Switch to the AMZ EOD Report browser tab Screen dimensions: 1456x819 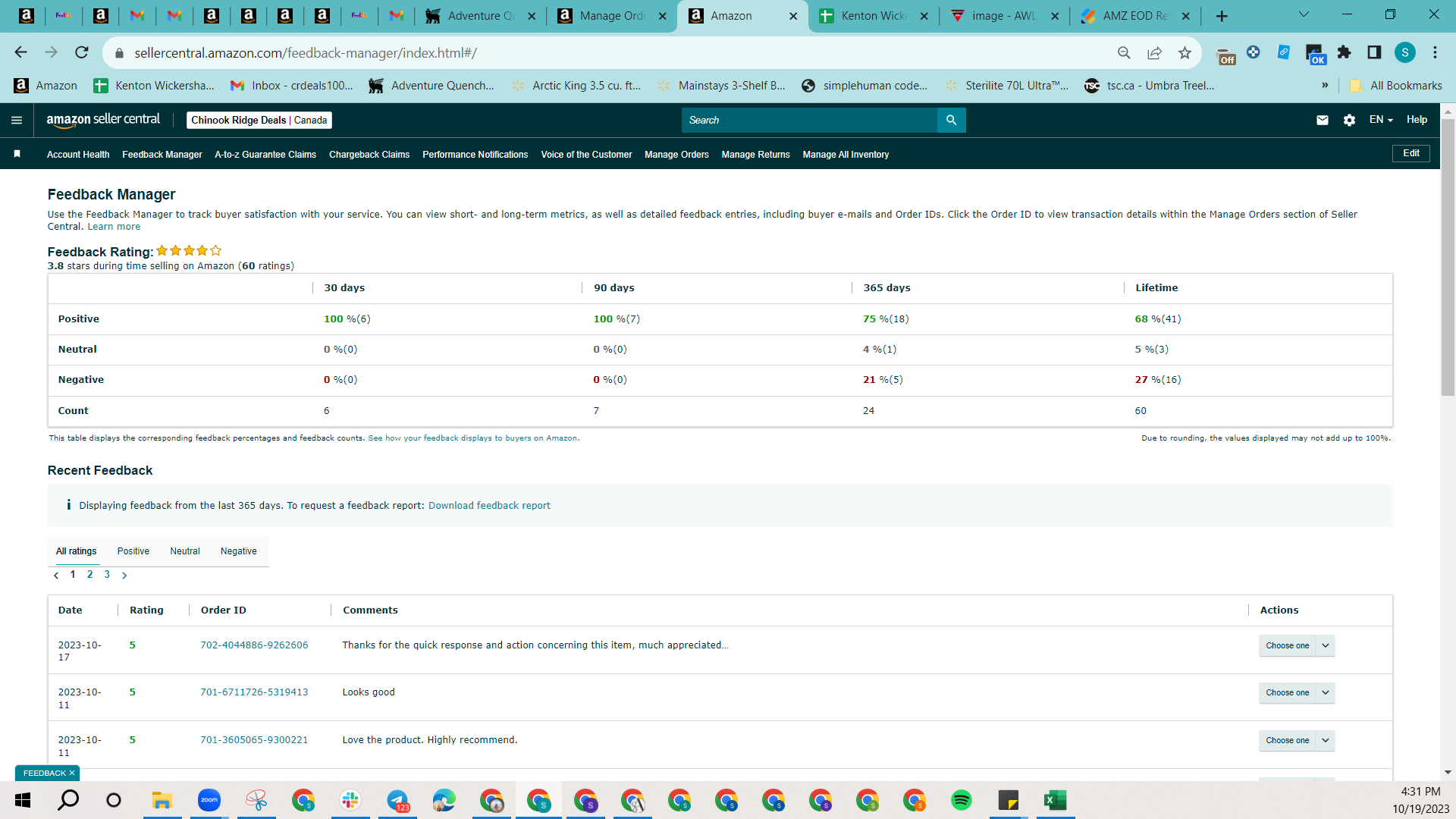[1135, 16]
